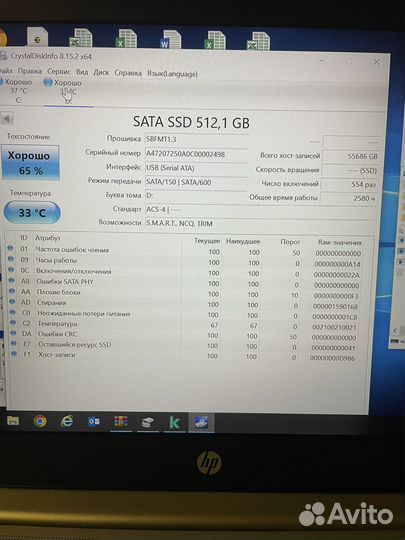Select raw value 000000000F3
Viewport: 405px width, 540px height.
(x=336, y=296)
